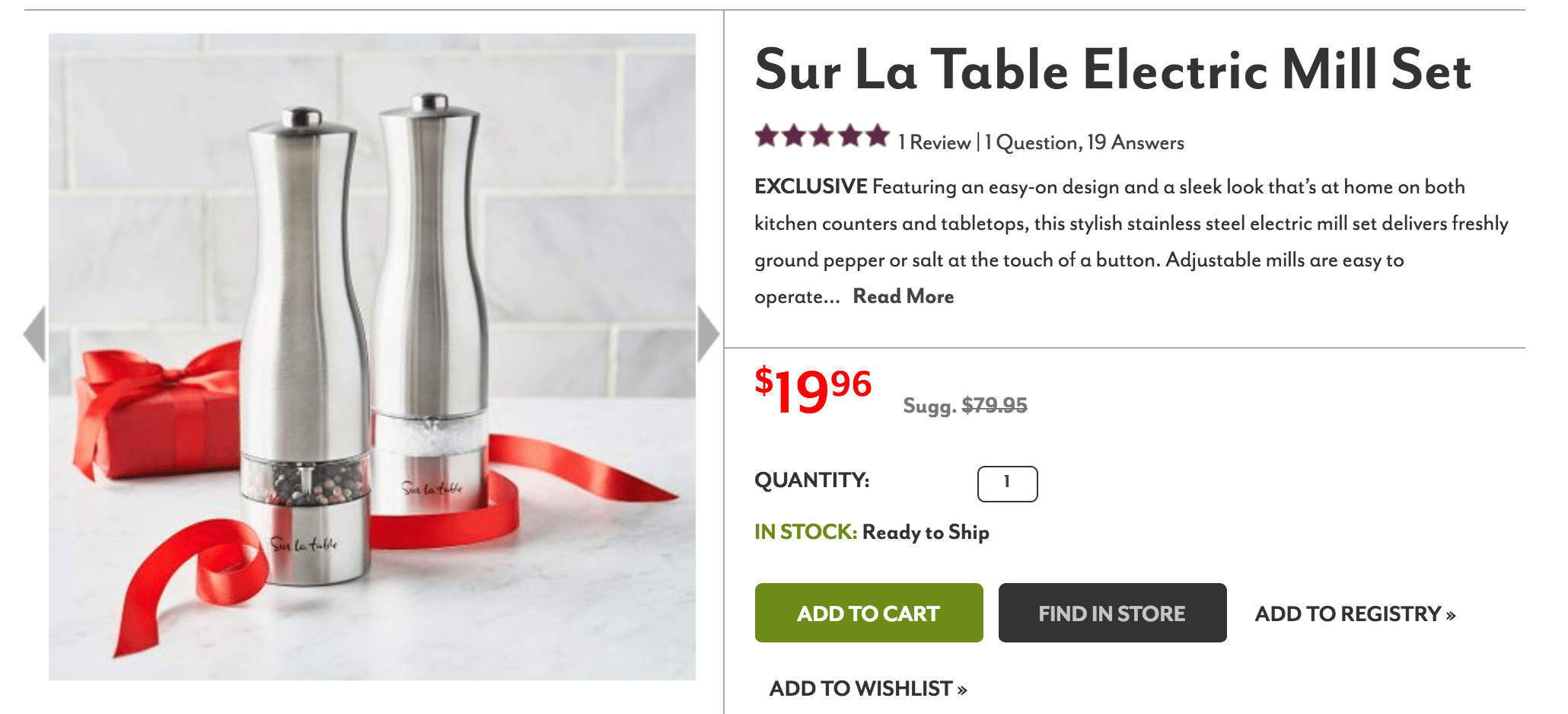Add the Electric Mill Set to cart
The image size is (1568, 714).
coord(868,613)
